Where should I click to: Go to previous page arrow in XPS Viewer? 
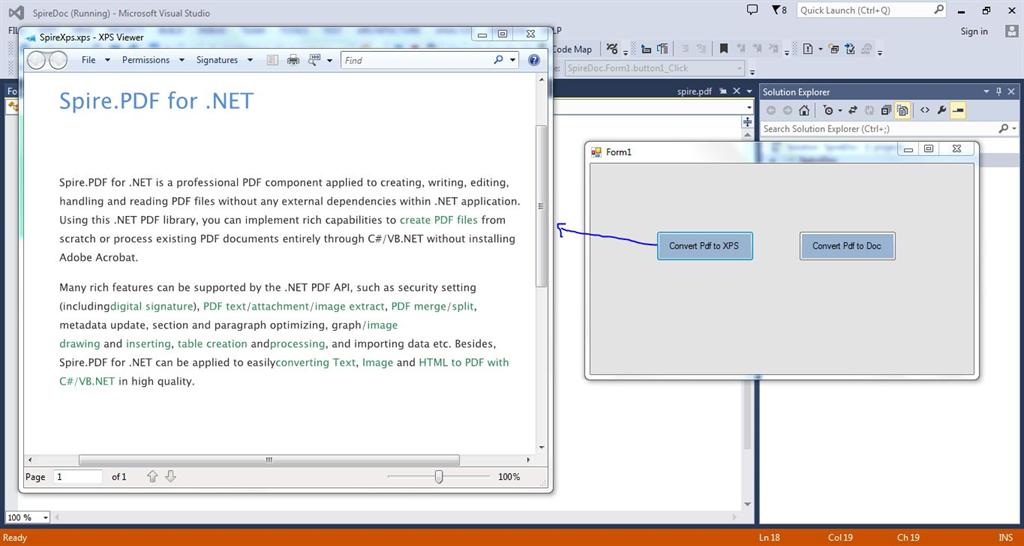coord(152,477)
